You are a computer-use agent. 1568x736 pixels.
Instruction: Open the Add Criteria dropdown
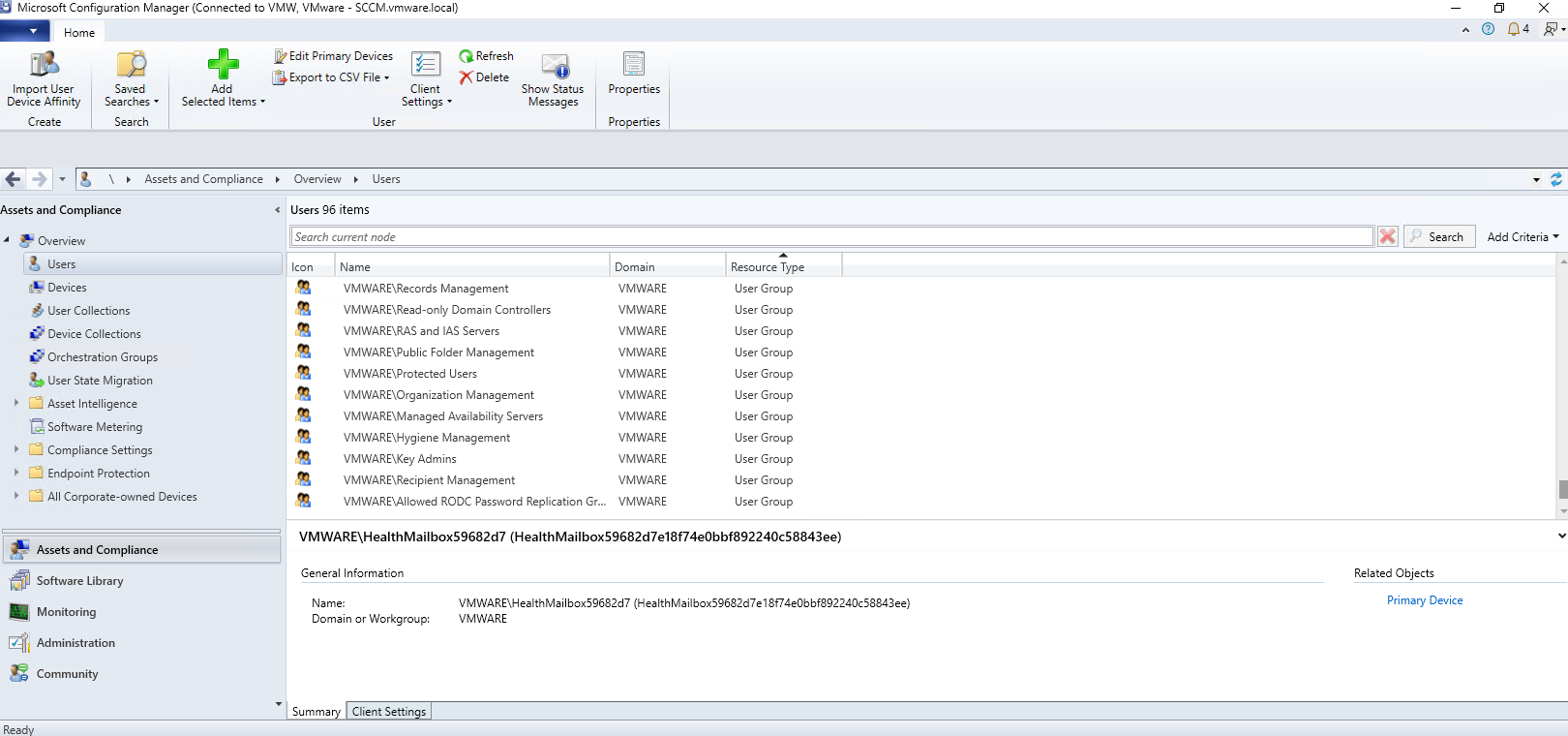[1523, 237]
